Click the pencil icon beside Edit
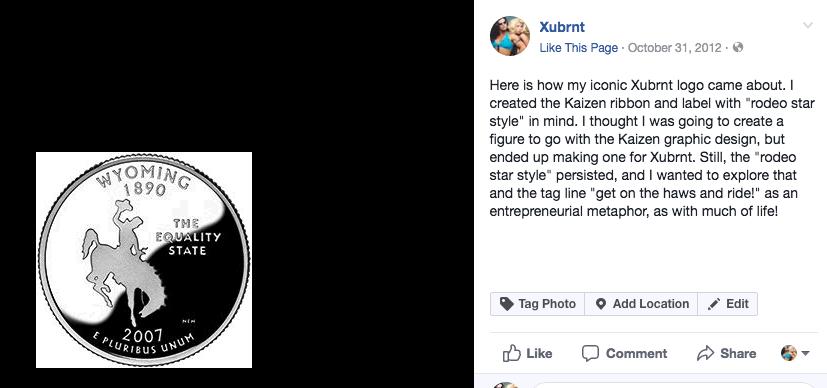 [x=714, y=304]
